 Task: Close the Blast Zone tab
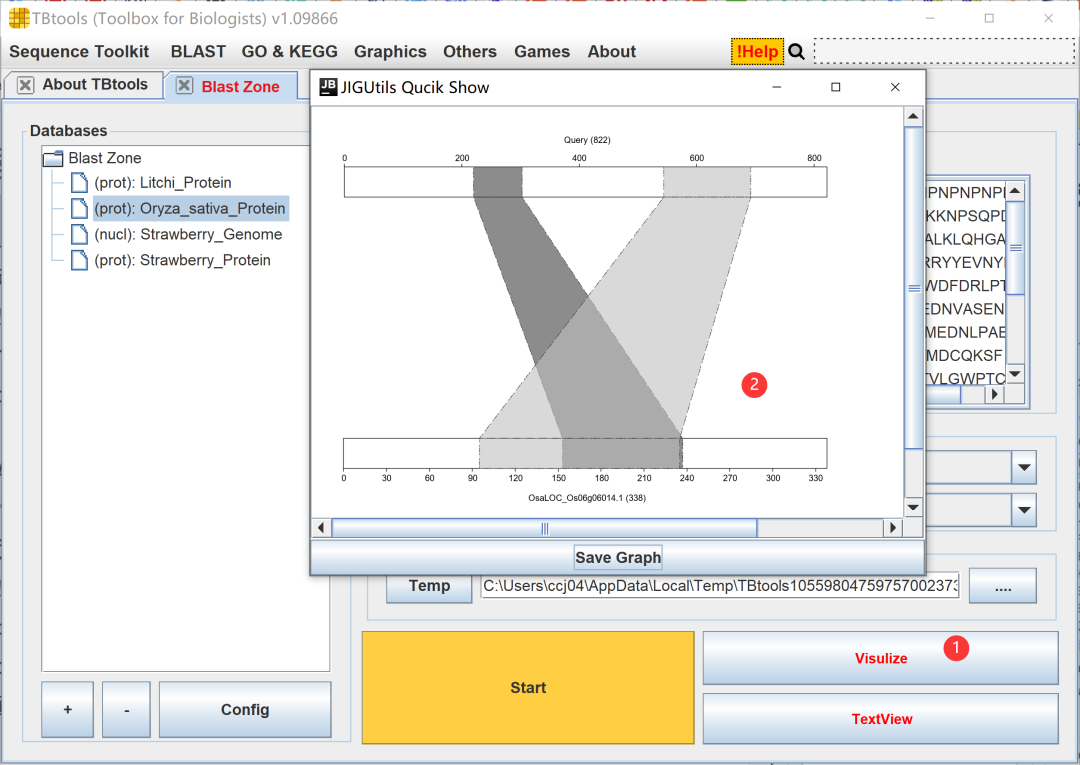[x=185, y=85]
